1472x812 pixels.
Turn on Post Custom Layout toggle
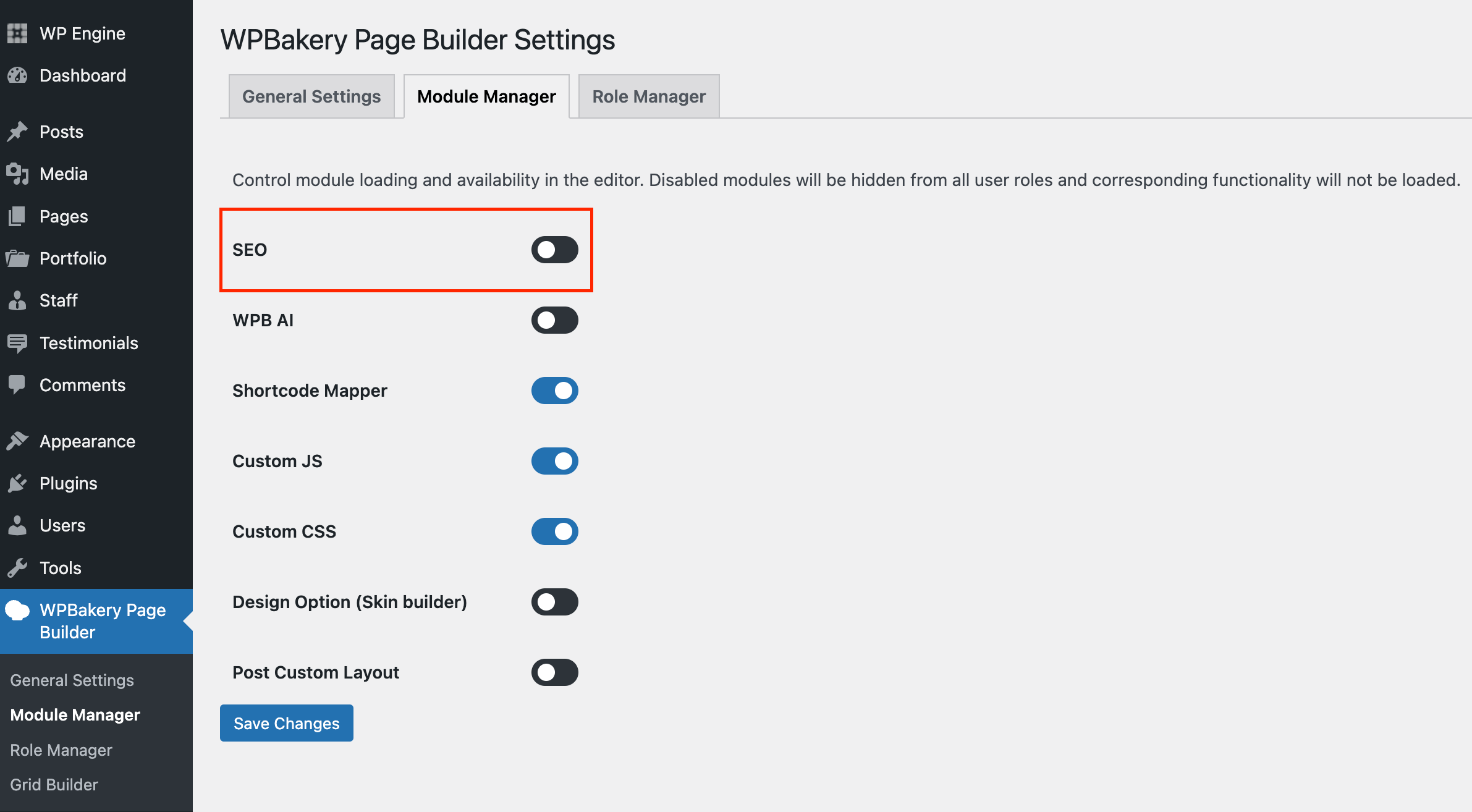(x=555, y=672)
